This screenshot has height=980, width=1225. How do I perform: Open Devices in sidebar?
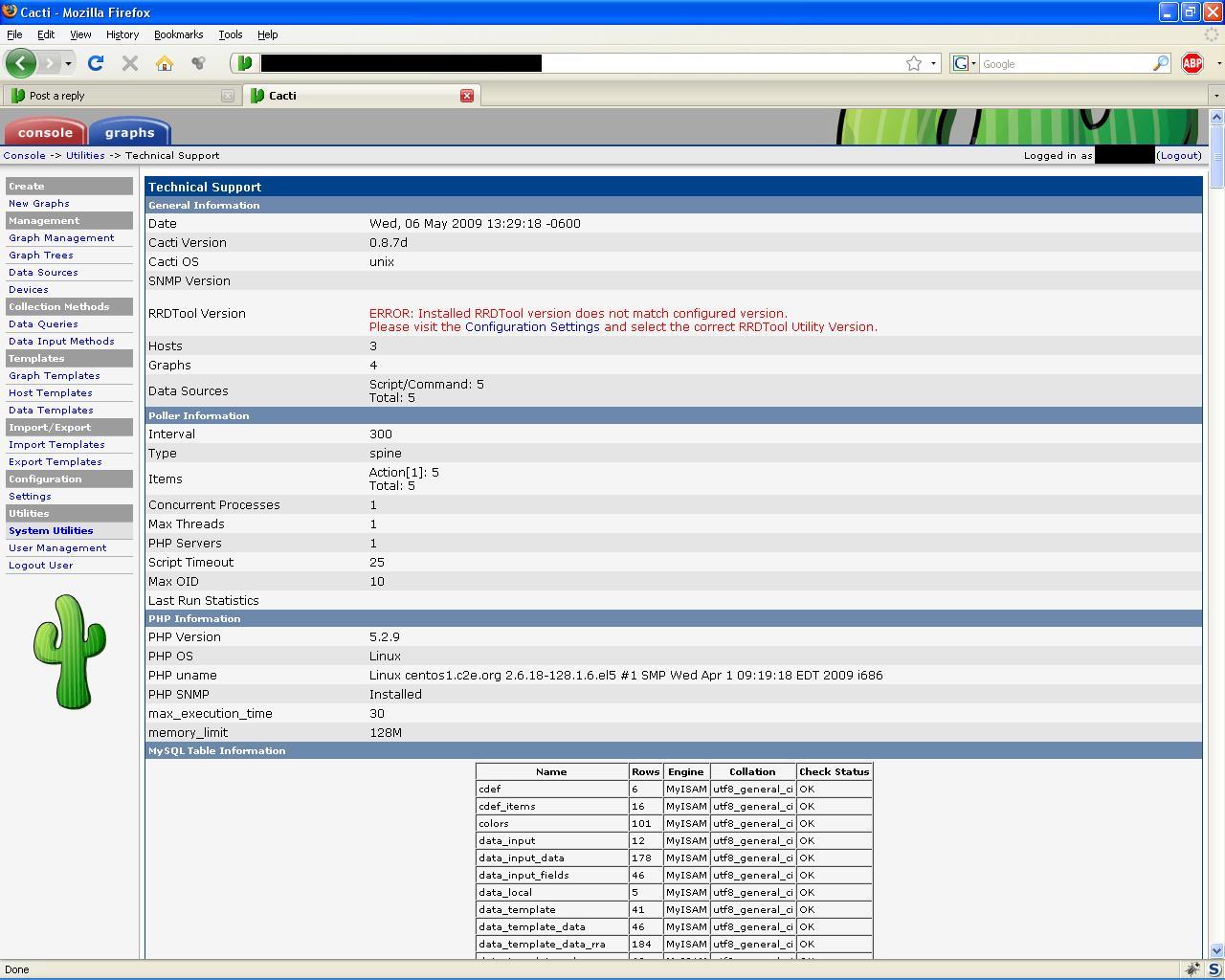click(x=29, y=289)
